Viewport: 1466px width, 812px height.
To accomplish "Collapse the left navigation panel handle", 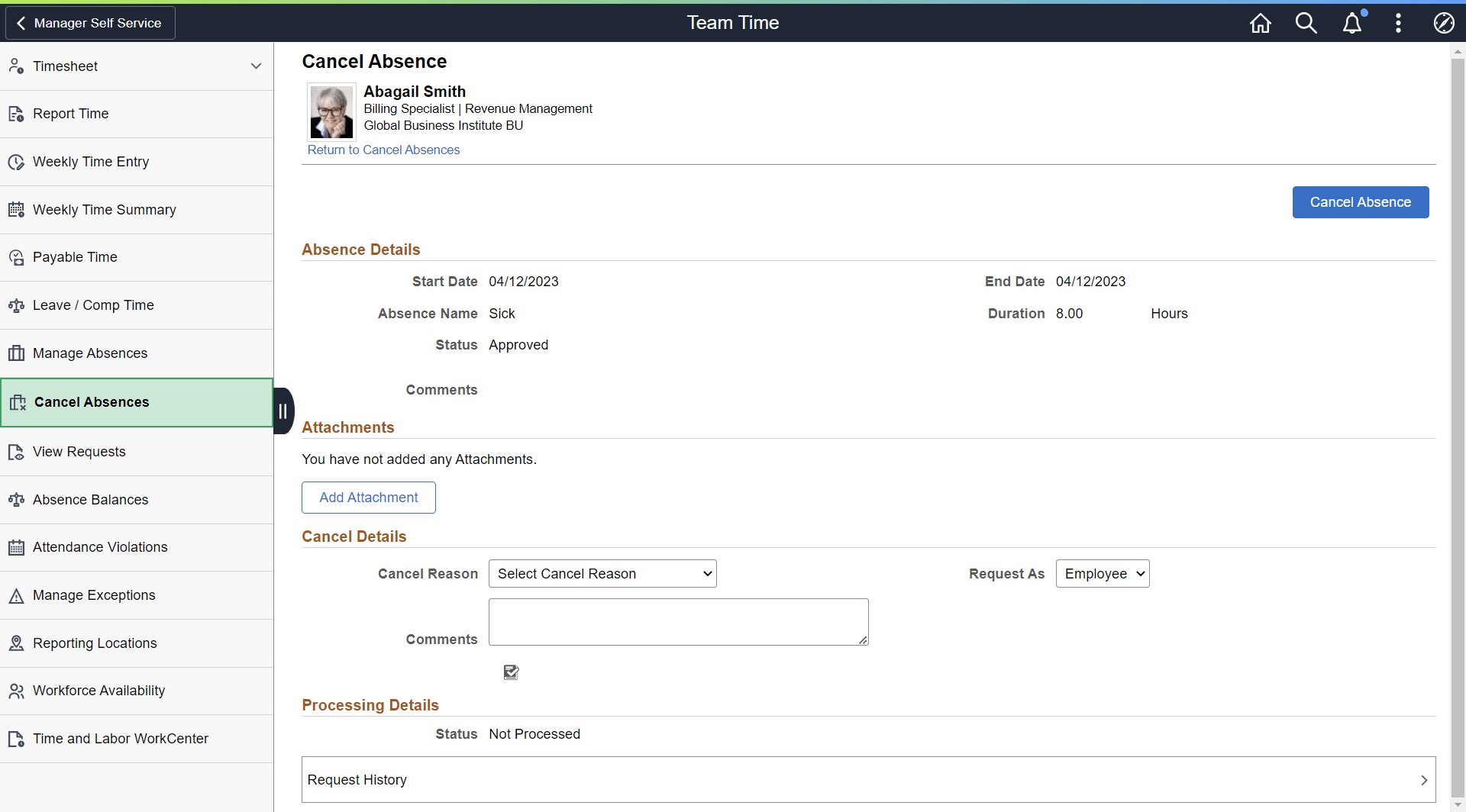I will [283, 411].
